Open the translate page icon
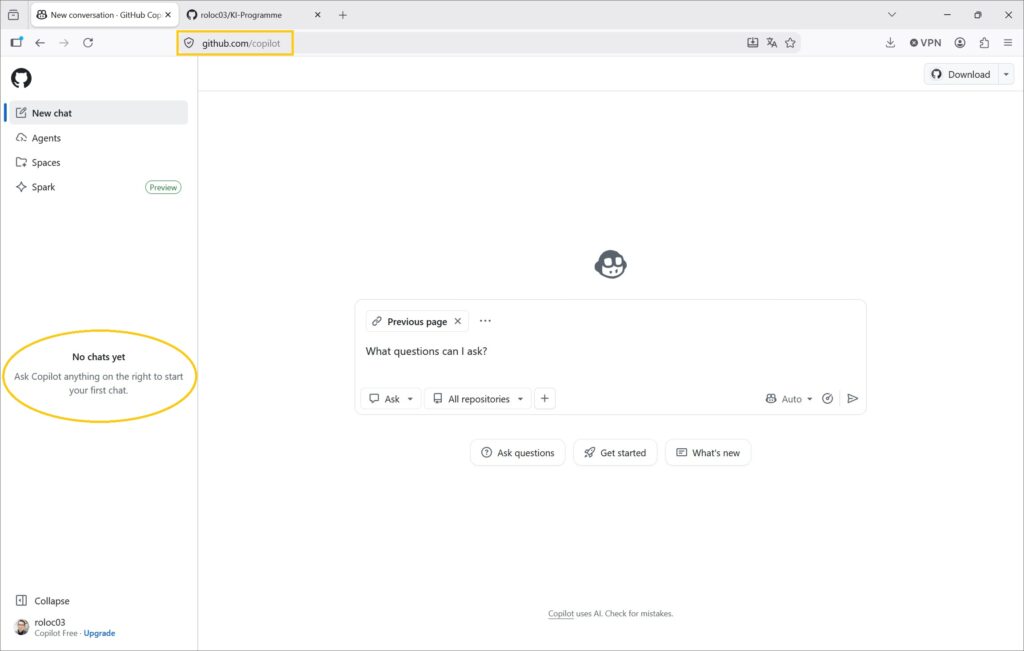1024x651 pixels. tap(772, 42)
